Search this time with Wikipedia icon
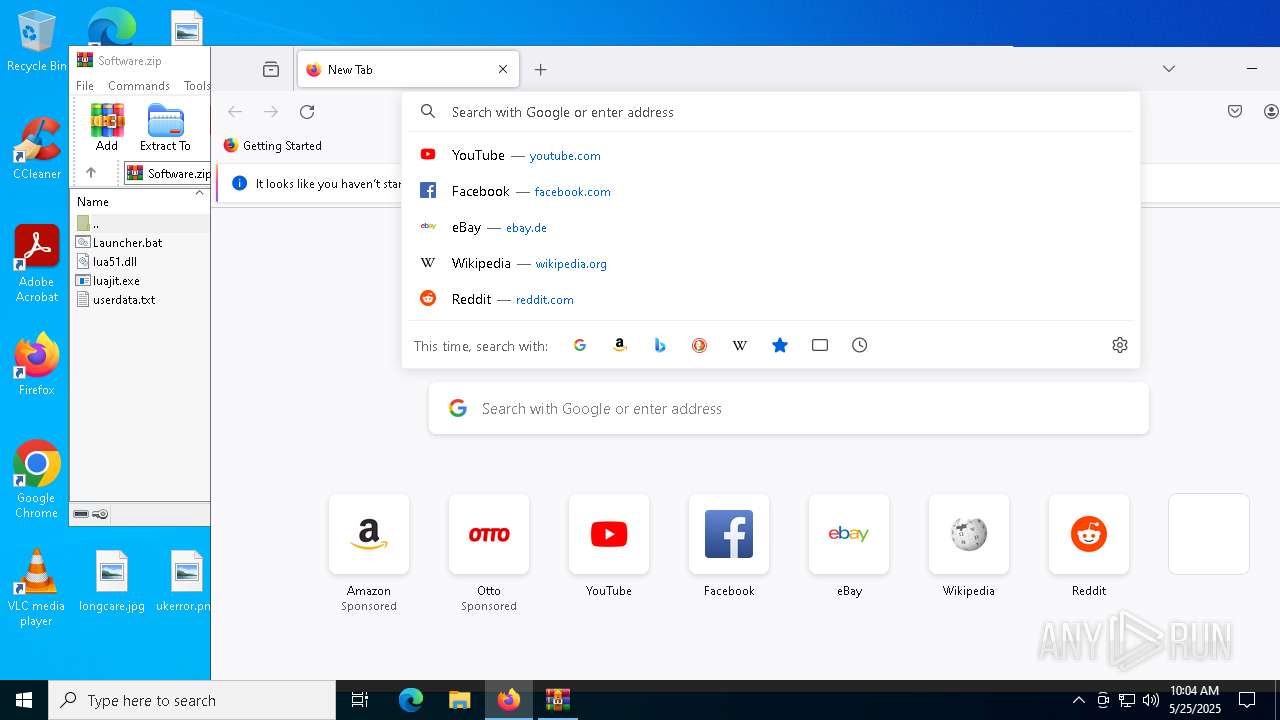Screen dimensions: 1280x720 tap(740, 345)
